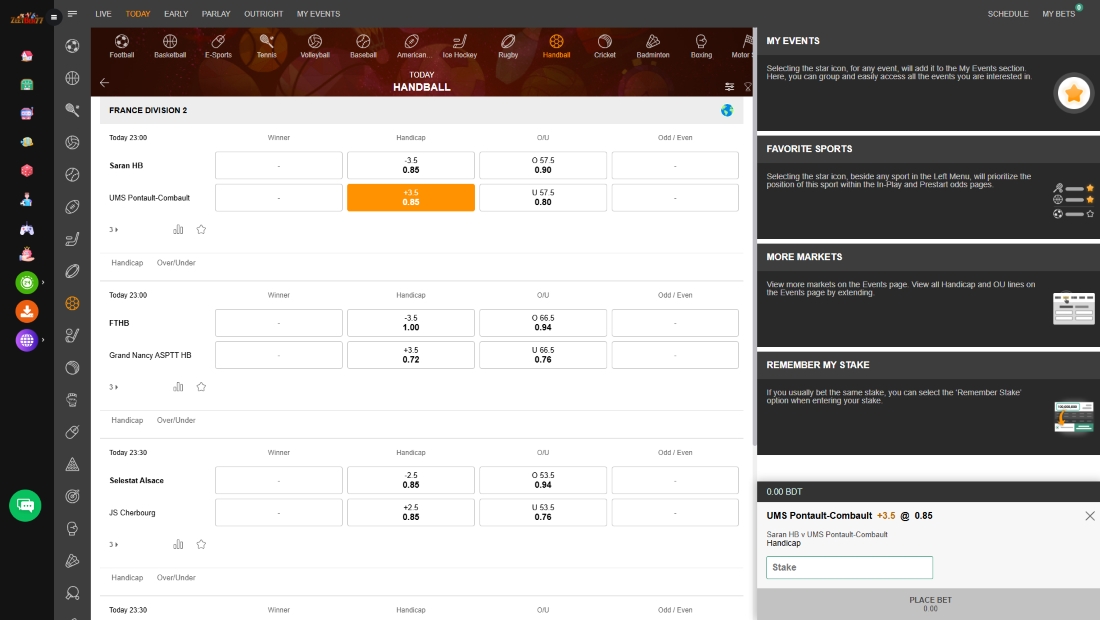1100x620 pixels.
Task: Expand the green sidebar icon submenu arrow
Action: pos(43,282)
